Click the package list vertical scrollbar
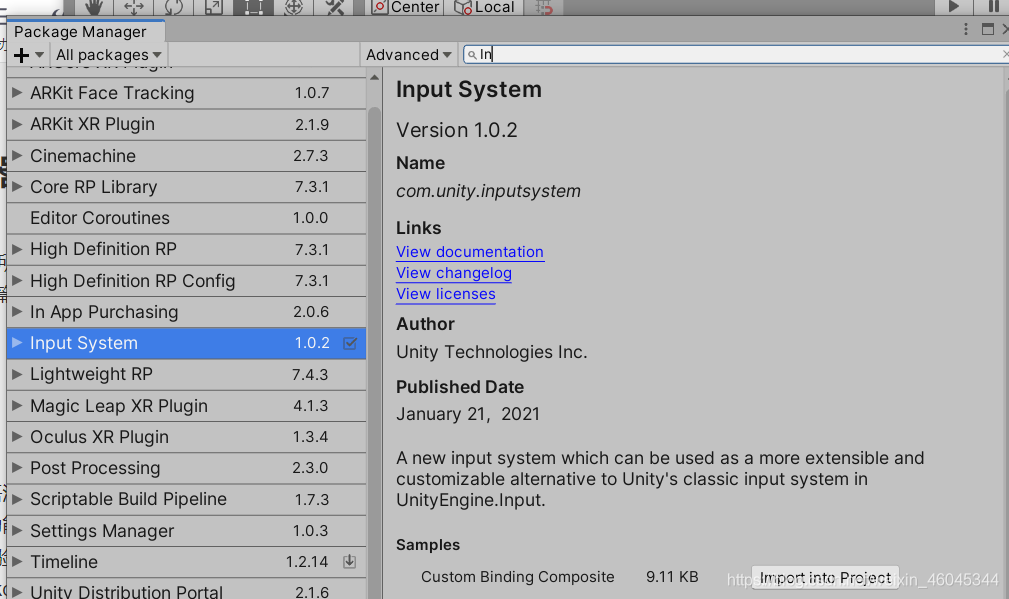 click(375, 353)
